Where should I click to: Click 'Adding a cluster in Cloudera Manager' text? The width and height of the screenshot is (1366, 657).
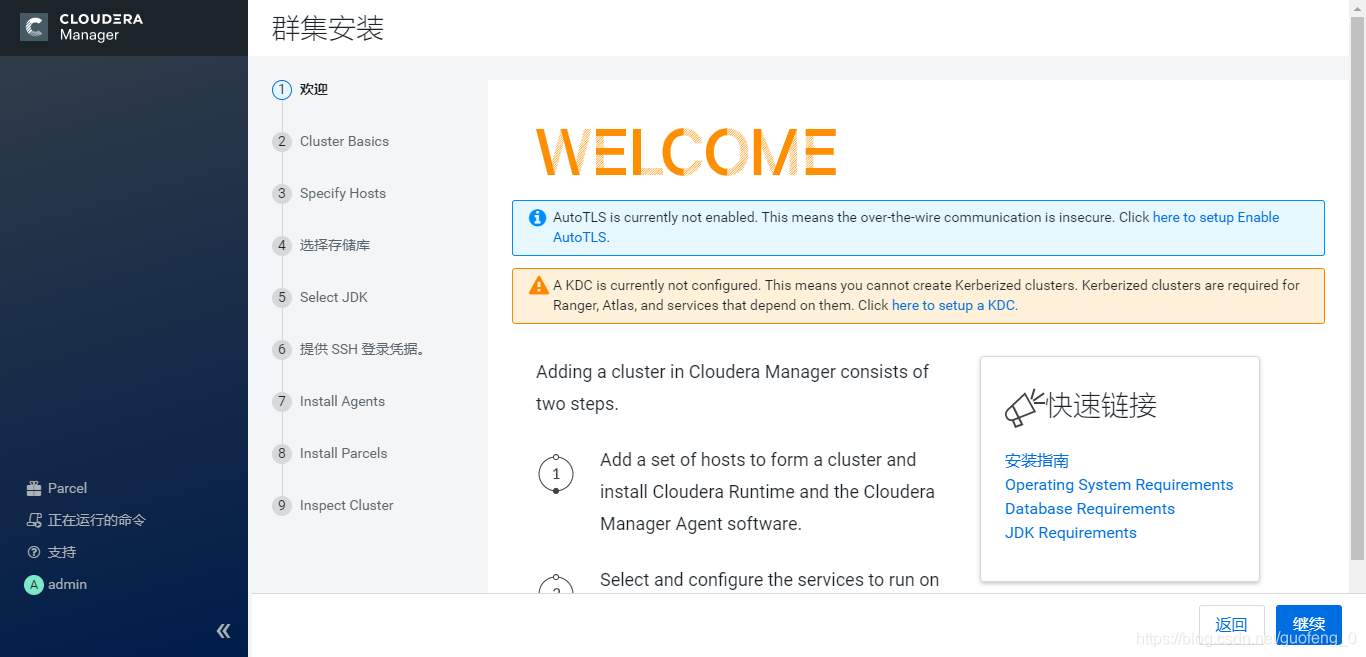tap(732, 388)
